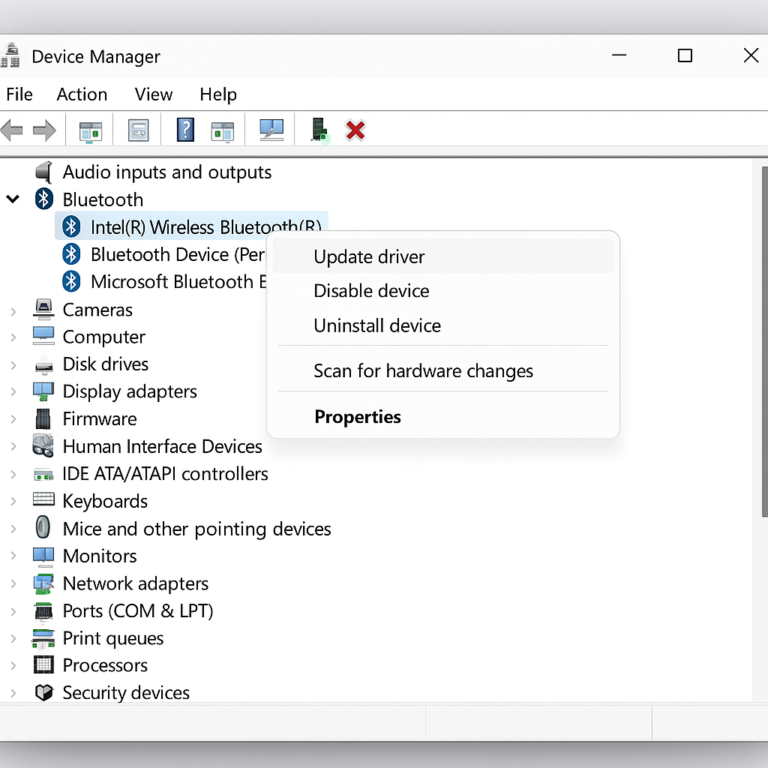Open the View menu
The height and width of the screenshot is (768, 768).
click(x=153, y=94)
